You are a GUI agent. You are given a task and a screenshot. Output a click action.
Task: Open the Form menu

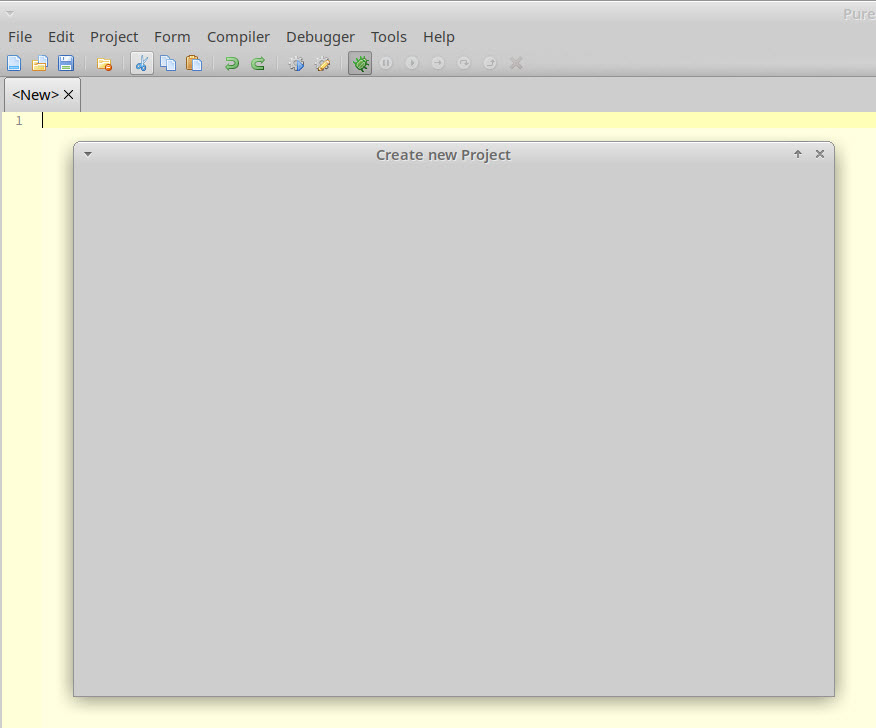click(172, 37)
